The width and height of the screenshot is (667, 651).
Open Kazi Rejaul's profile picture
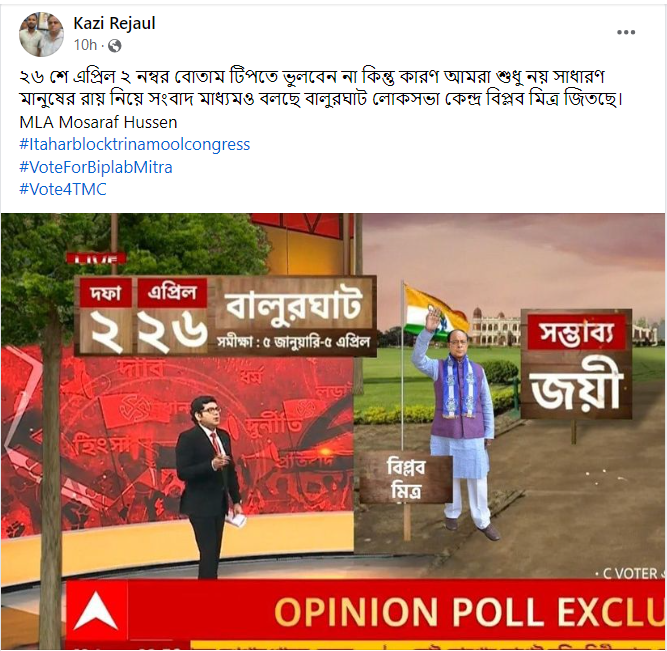(x=41, y=34)
